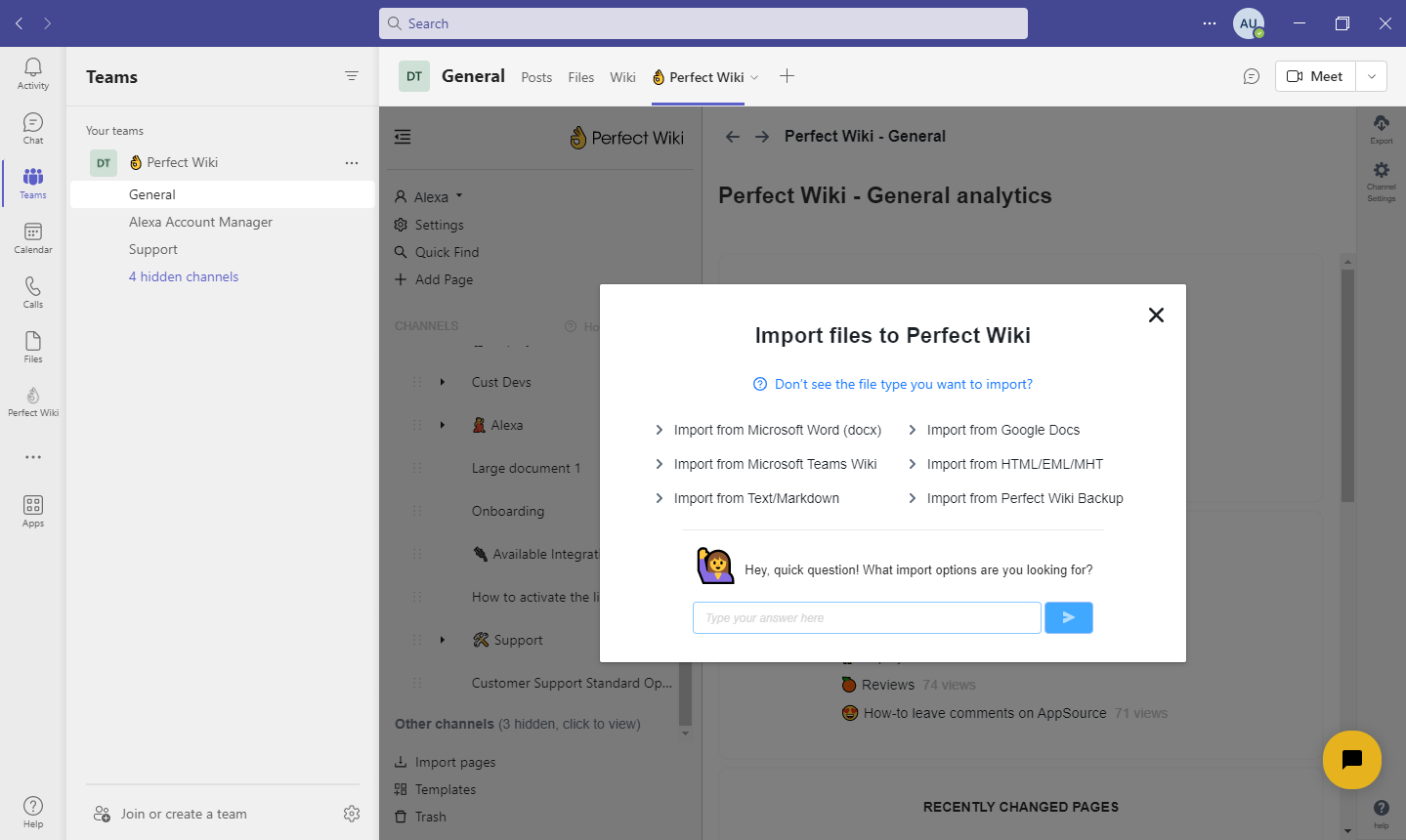Image resolution: width=1406 pixels, height=840 pixels.
Task: Expand the Cust Devs page tree
Action: coord(441,382)
